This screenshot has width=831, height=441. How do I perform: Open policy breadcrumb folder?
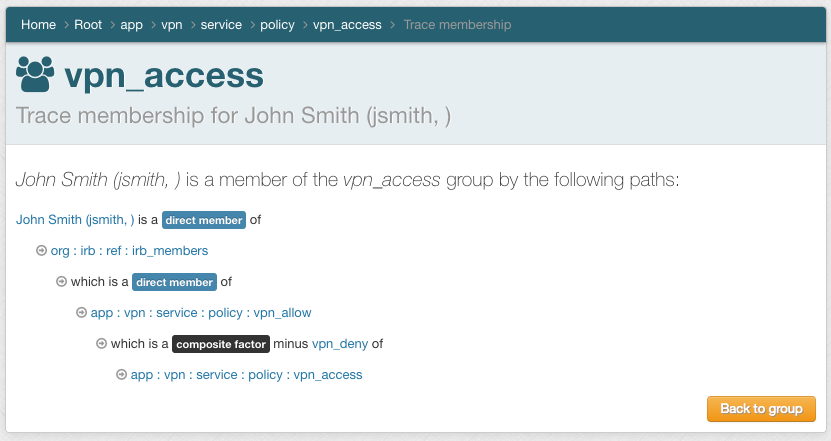click(277, 24)
